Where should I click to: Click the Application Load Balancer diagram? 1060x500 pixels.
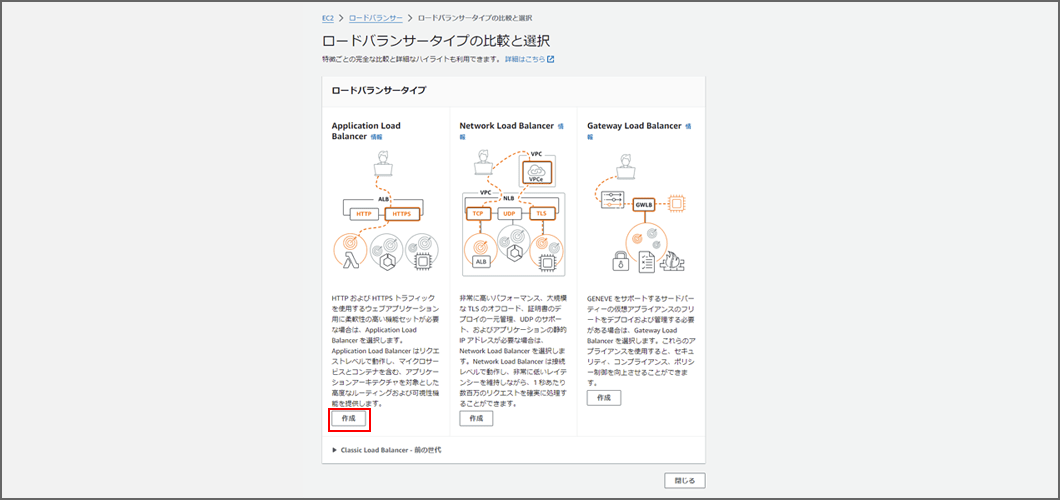(x=386, y=212)
